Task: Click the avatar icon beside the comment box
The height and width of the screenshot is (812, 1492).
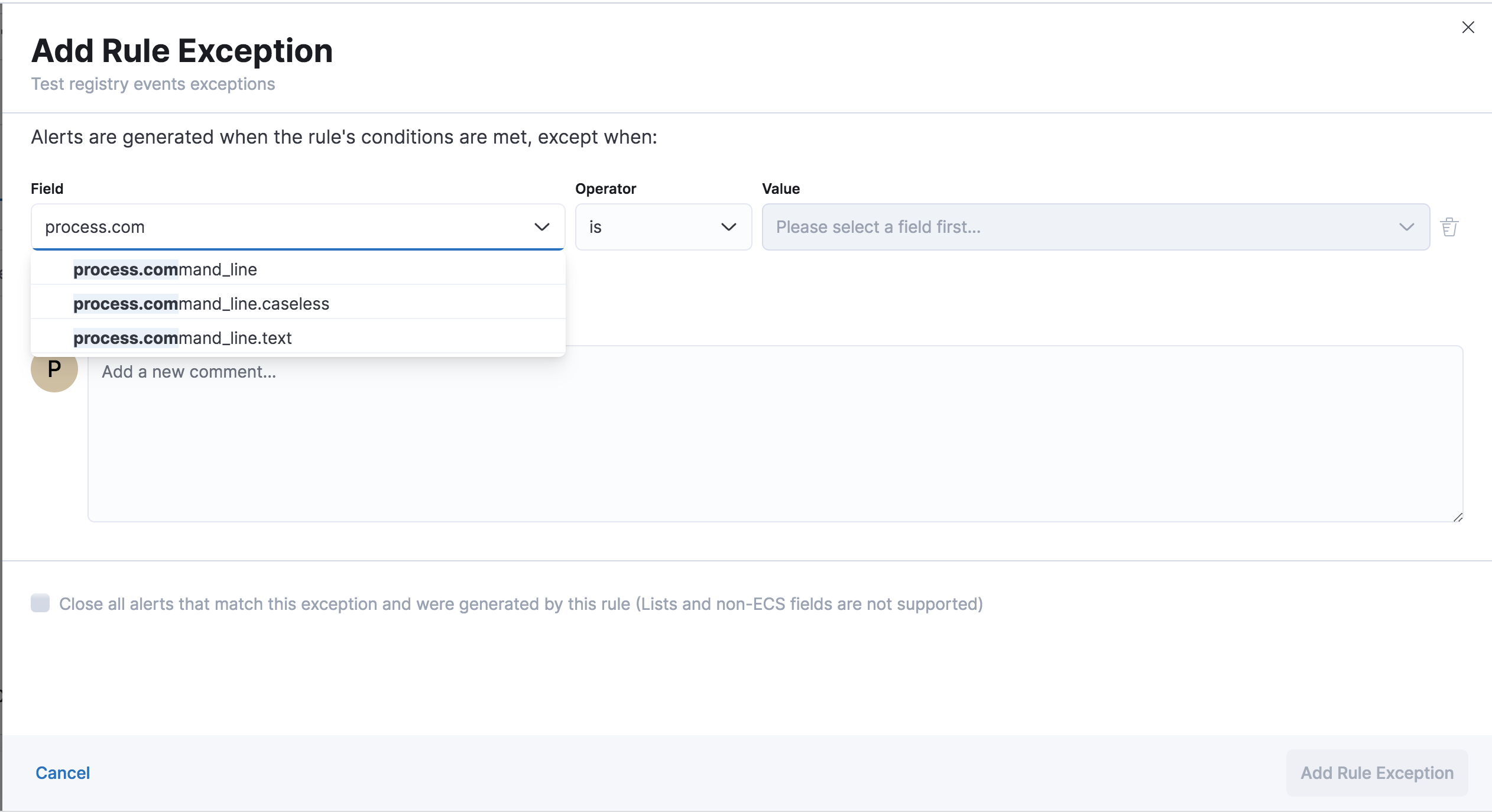Action: coord(54,371)
